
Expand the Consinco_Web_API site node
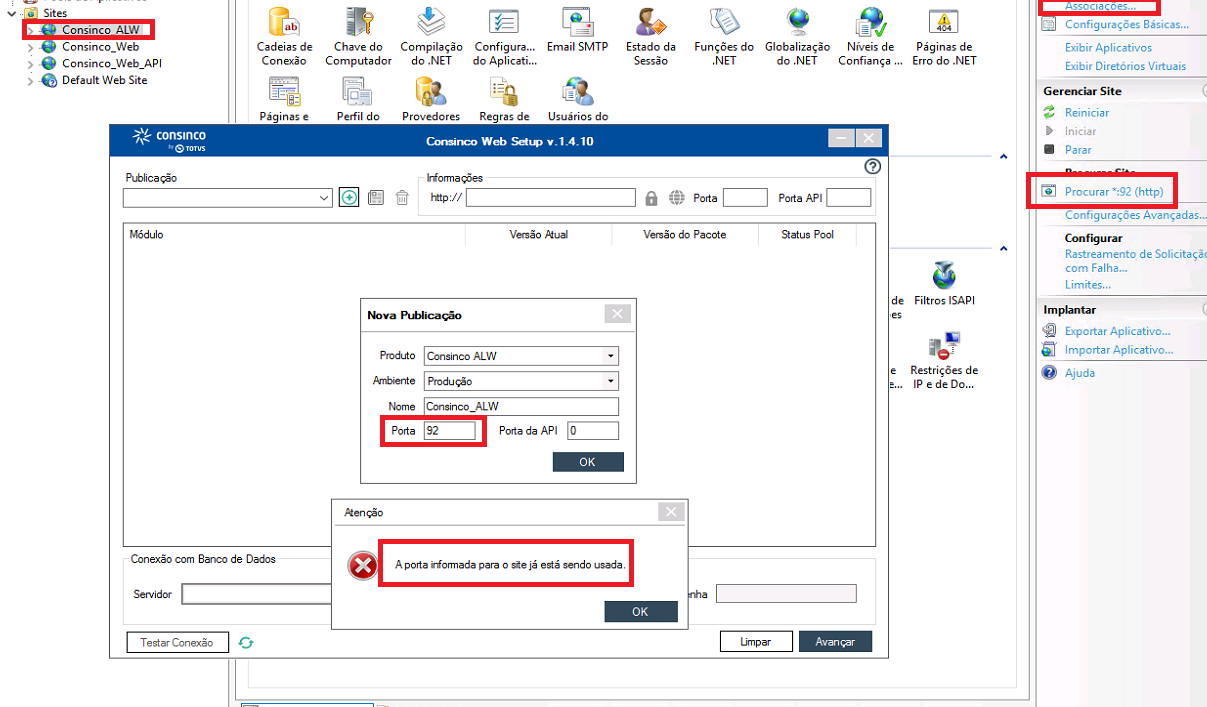pyautogui.click(x=30, y=64)
